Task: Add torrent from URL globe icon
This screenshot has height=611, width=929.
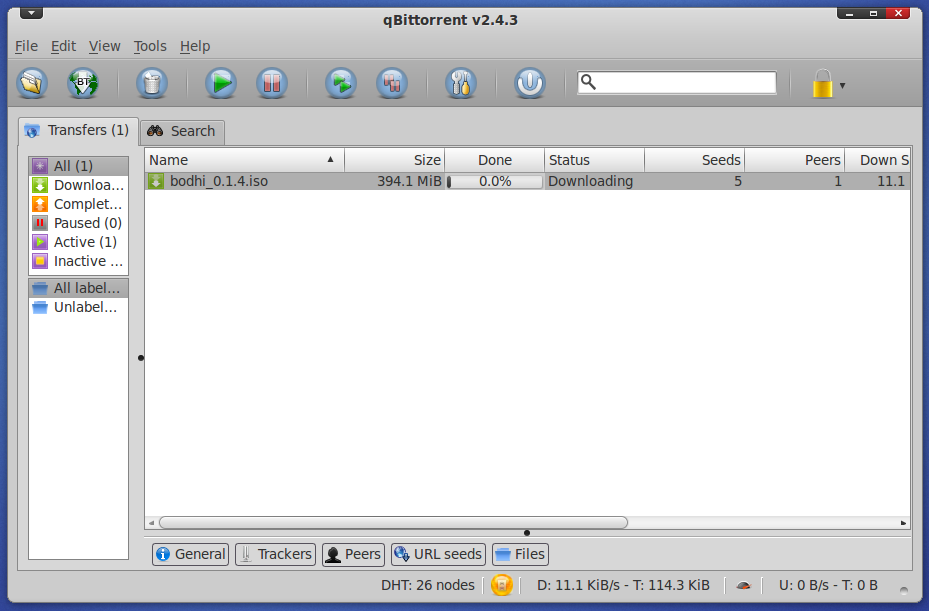Action: (x=83, y=83)
